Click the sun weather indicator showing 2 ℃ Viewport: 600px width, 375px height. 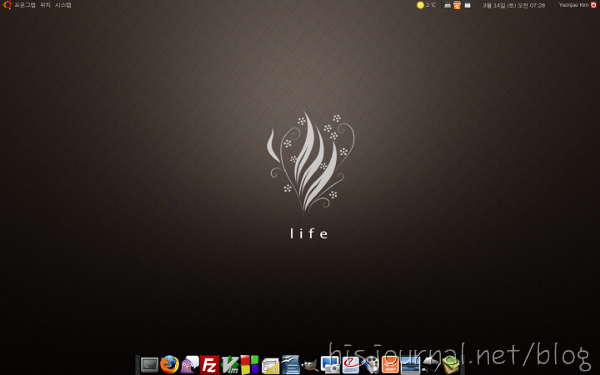point(426,5)
